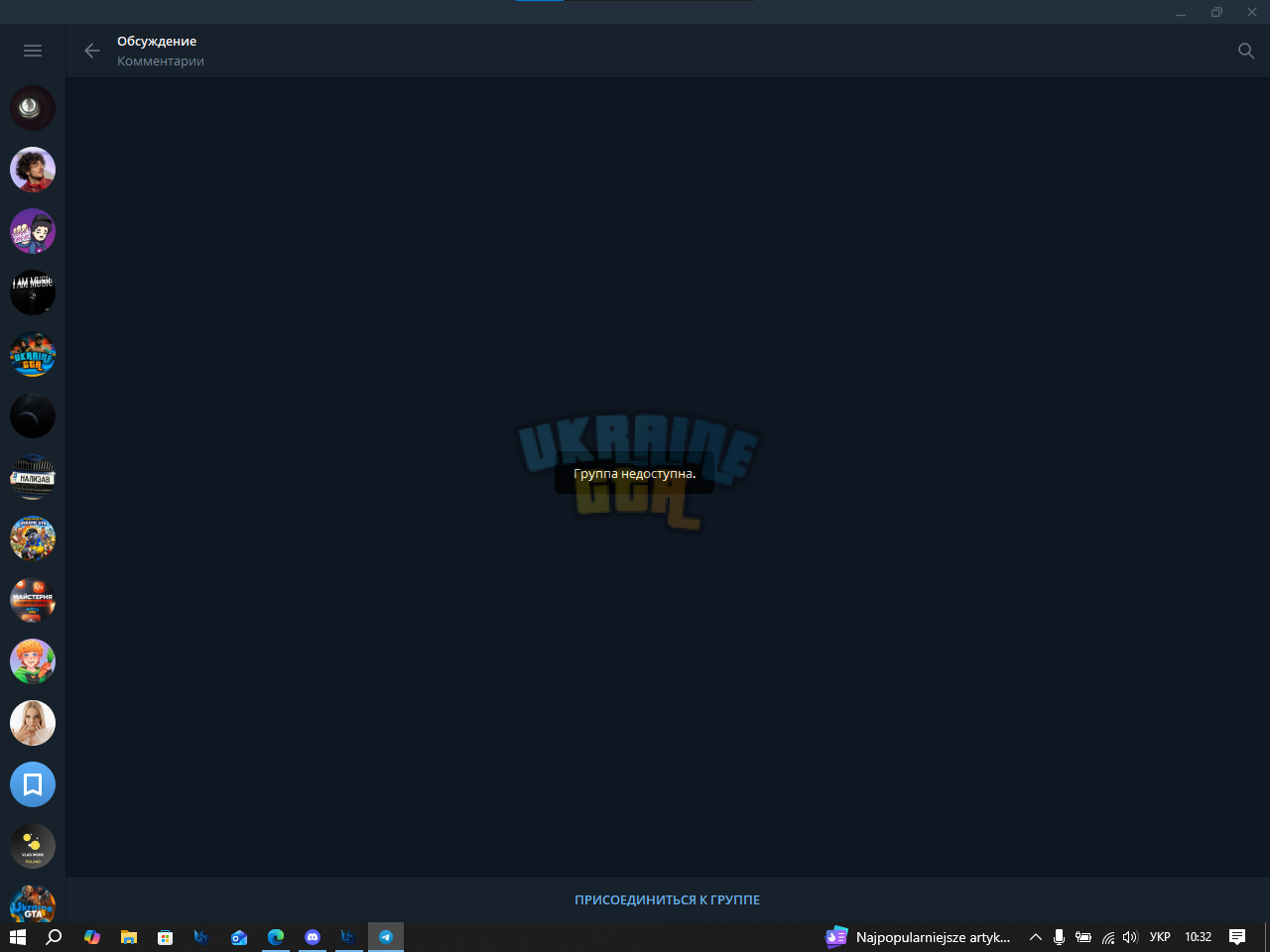Viewport: 1270px width, 952px height.
Task: Open chat with dark metallic sphere avatar
Action: click(33, 108)
